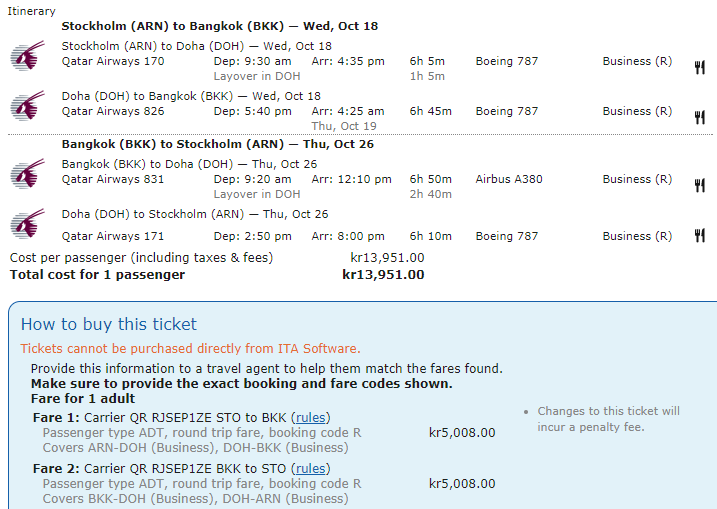Viewport: 717px width, 509px height.
Task: Click the Itinerary label
Action: click(x=30, y=11)
